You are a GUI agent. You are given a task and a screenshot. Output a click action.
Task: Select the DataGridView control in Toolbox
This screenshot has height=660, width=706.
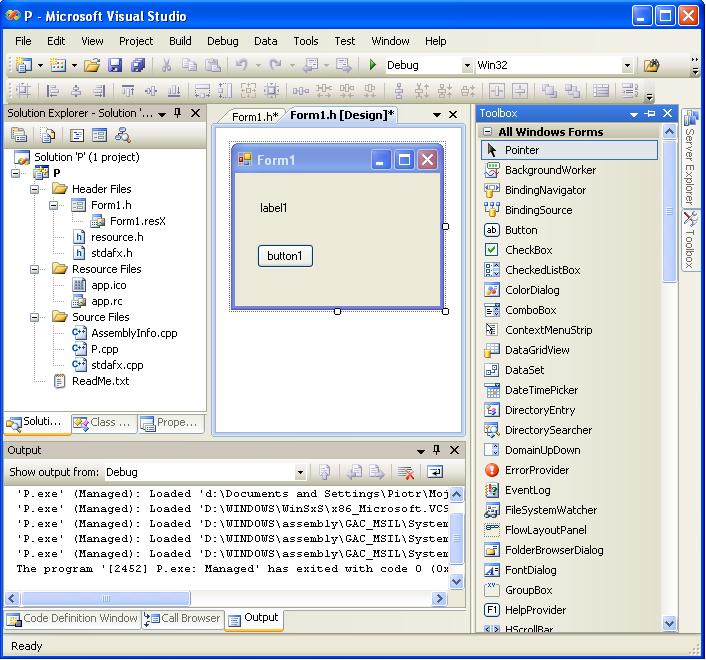569,350
